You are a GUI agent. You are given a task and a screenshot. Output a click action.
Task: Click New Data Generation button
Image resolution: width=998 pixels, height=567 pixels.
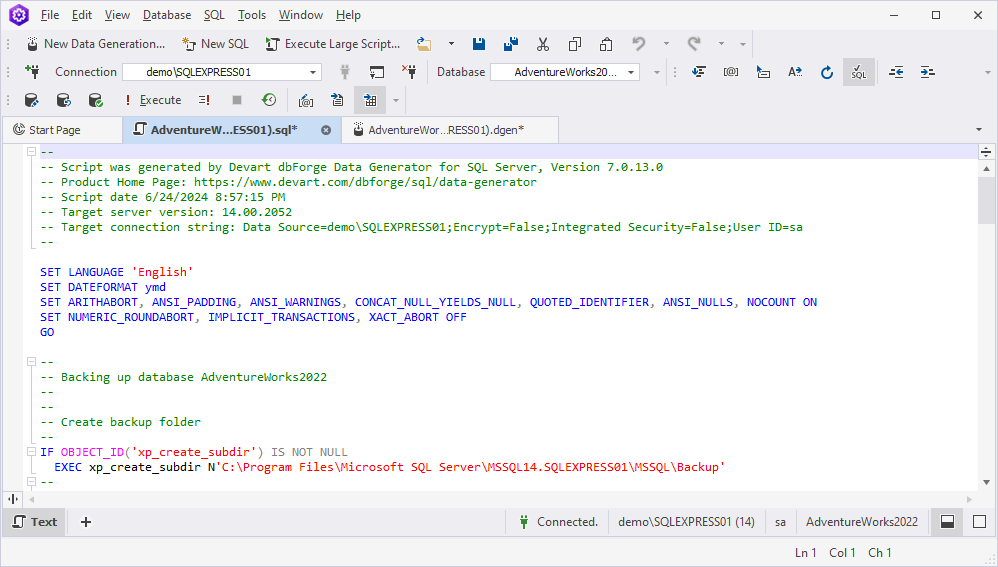pos(95,44)
